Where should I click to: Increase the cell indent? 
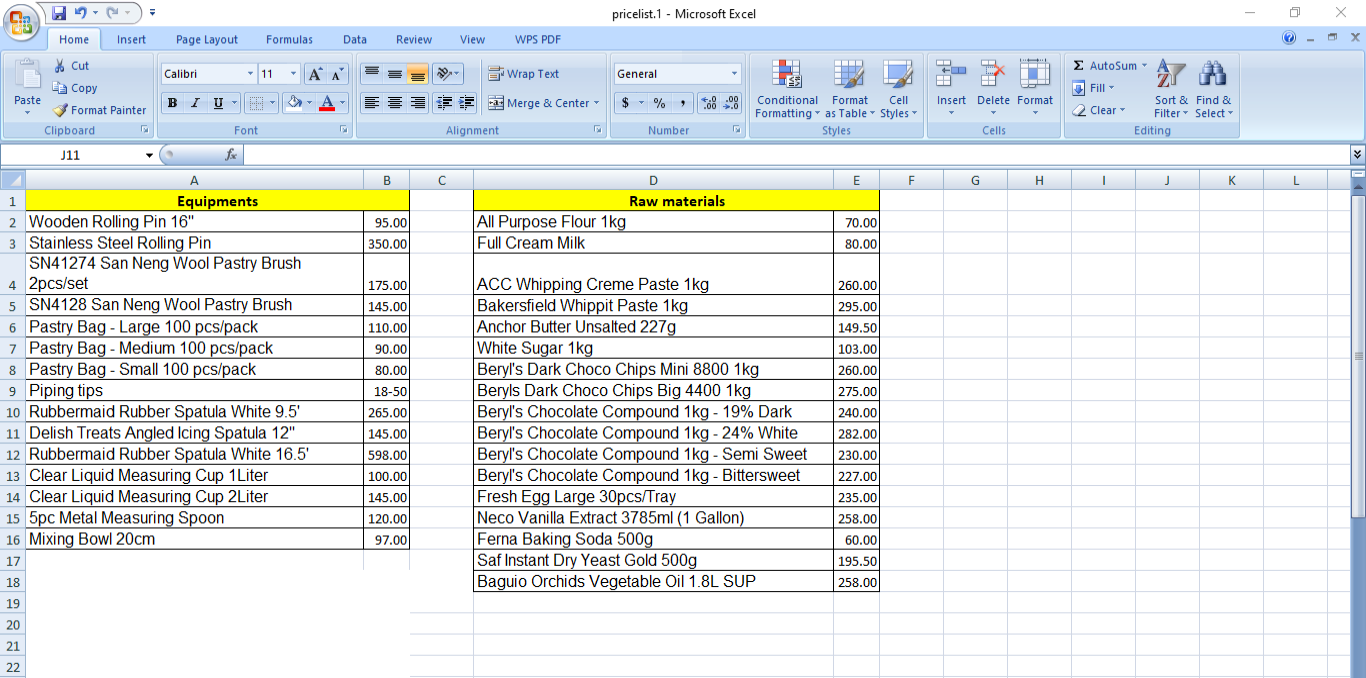pos(466,103)
